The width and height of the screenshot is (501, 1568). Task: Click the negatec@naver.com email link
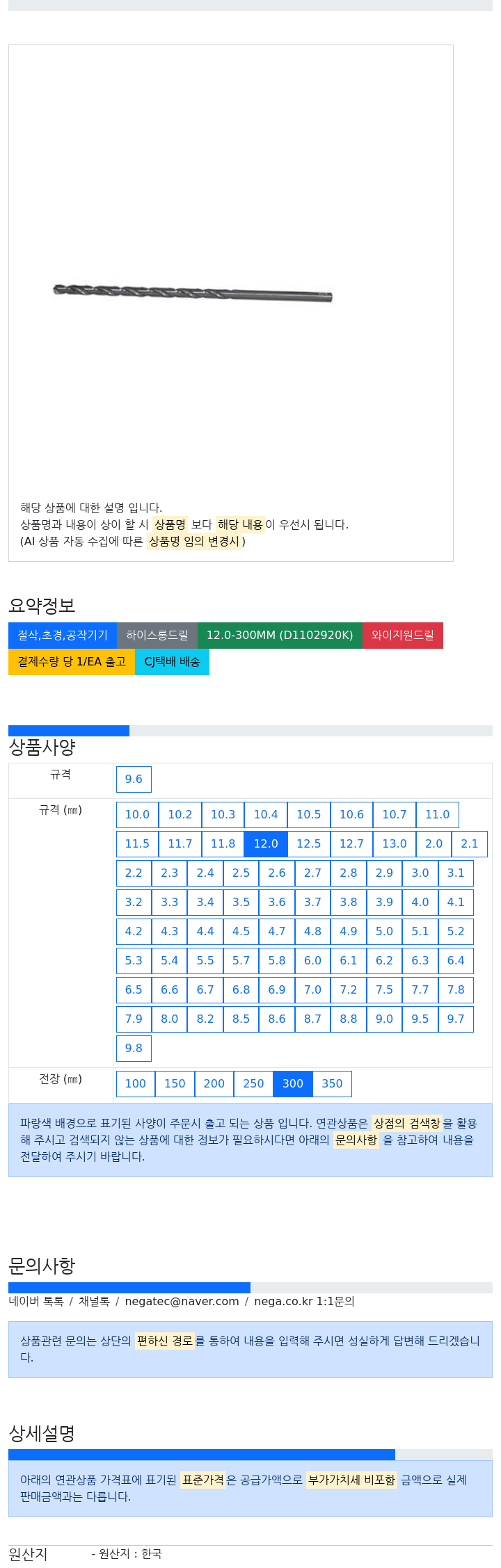[182, 1301]
